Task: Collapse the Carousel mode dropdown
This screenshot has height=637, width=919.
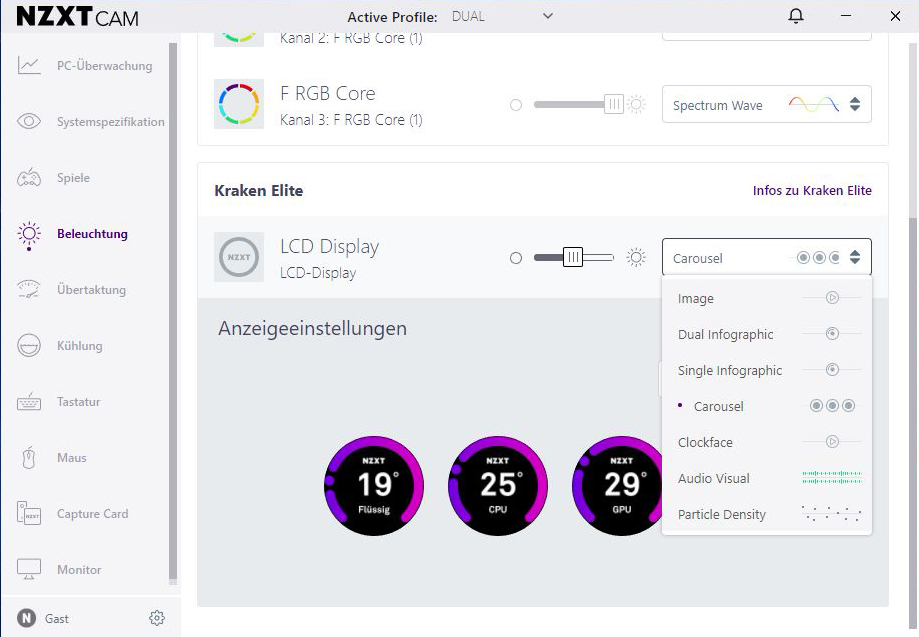Action: [766, 258]
